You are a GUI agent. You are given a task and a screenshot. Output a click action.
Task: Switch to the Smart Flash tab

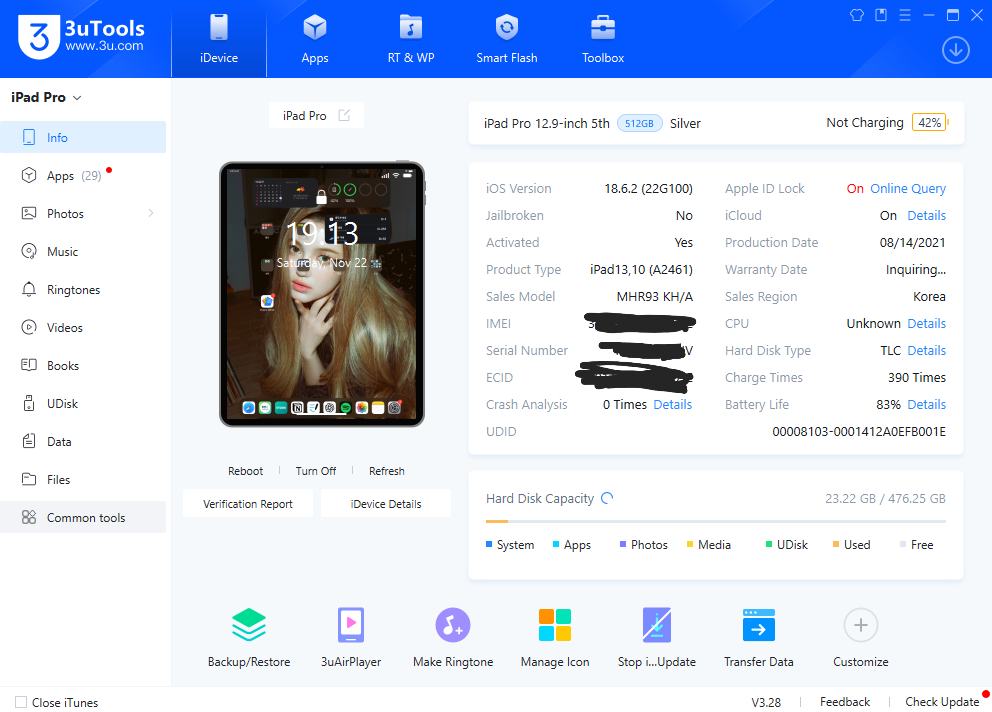click(x=506, y=40)
